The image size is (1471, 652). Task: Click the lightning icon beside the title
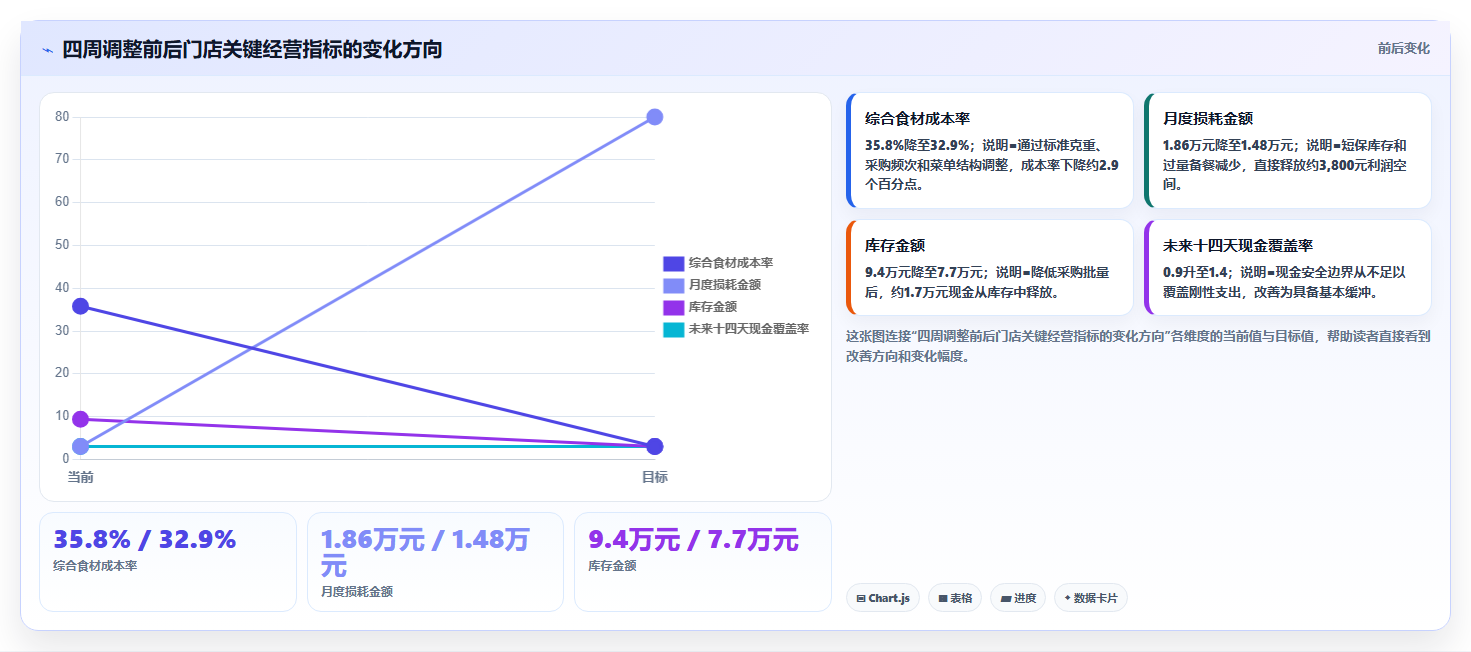[47, 50]
